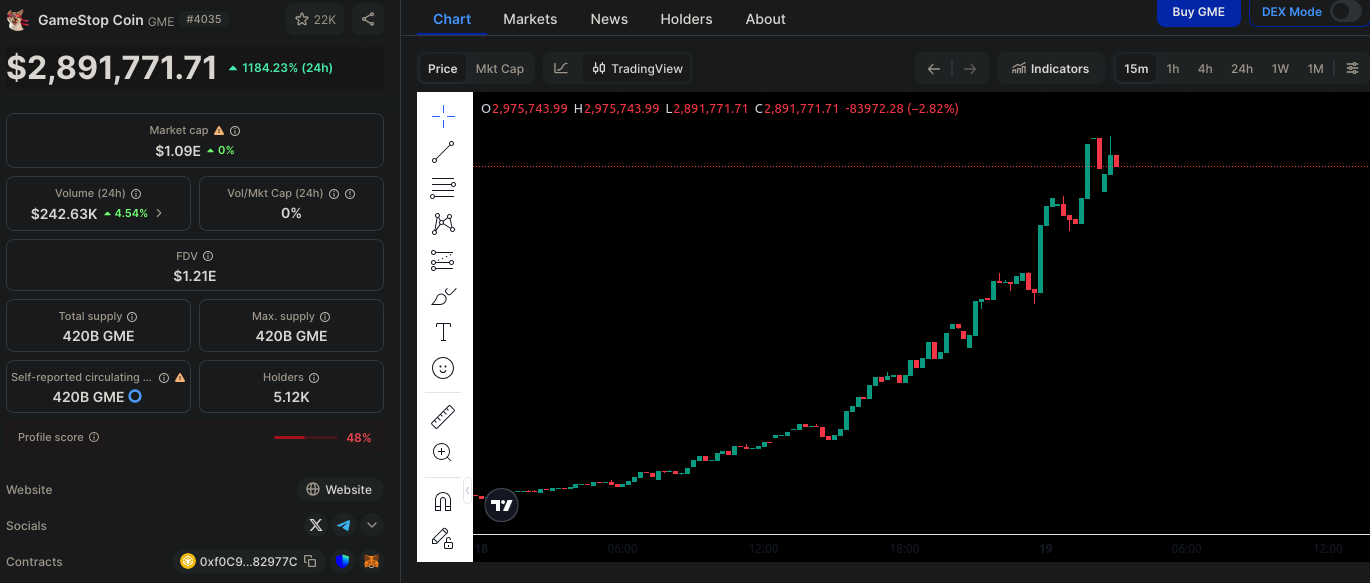1370x583 pixels.
Task: Expand Volume (24h) details chevron
Action: tap(159, 213)
